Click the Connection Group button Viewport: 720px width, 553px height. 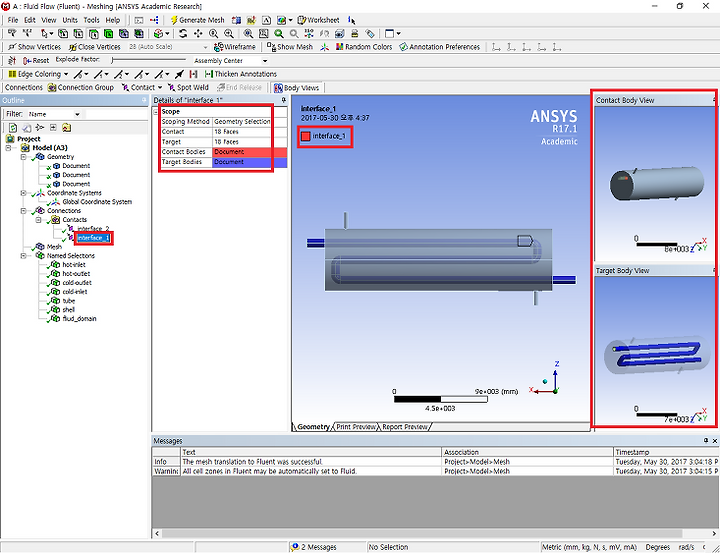(81, 87)
